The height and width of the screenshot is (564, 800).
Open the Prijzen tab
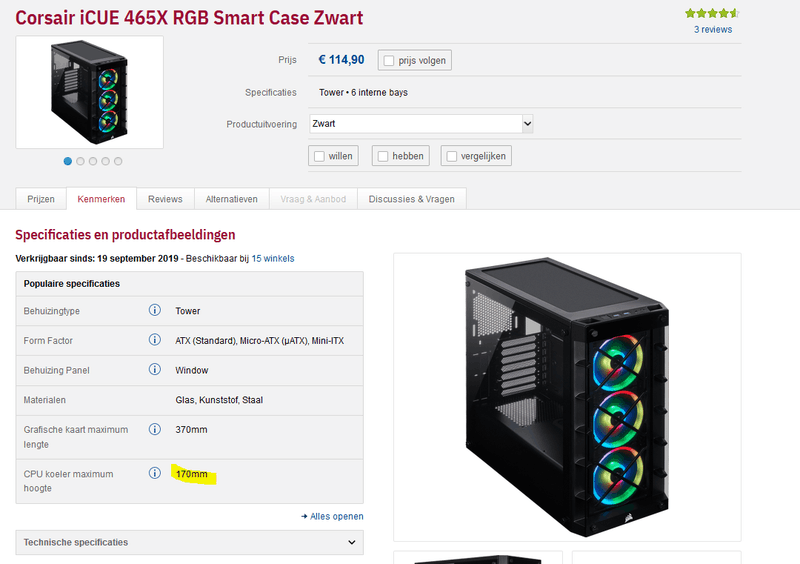41,199
